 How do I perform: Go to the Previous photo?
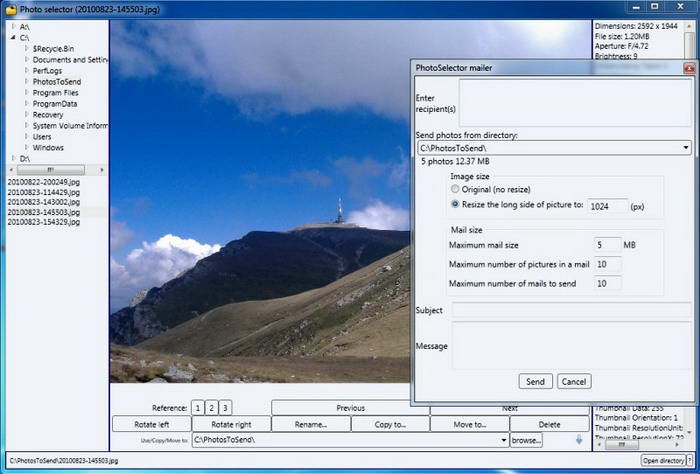350,408
